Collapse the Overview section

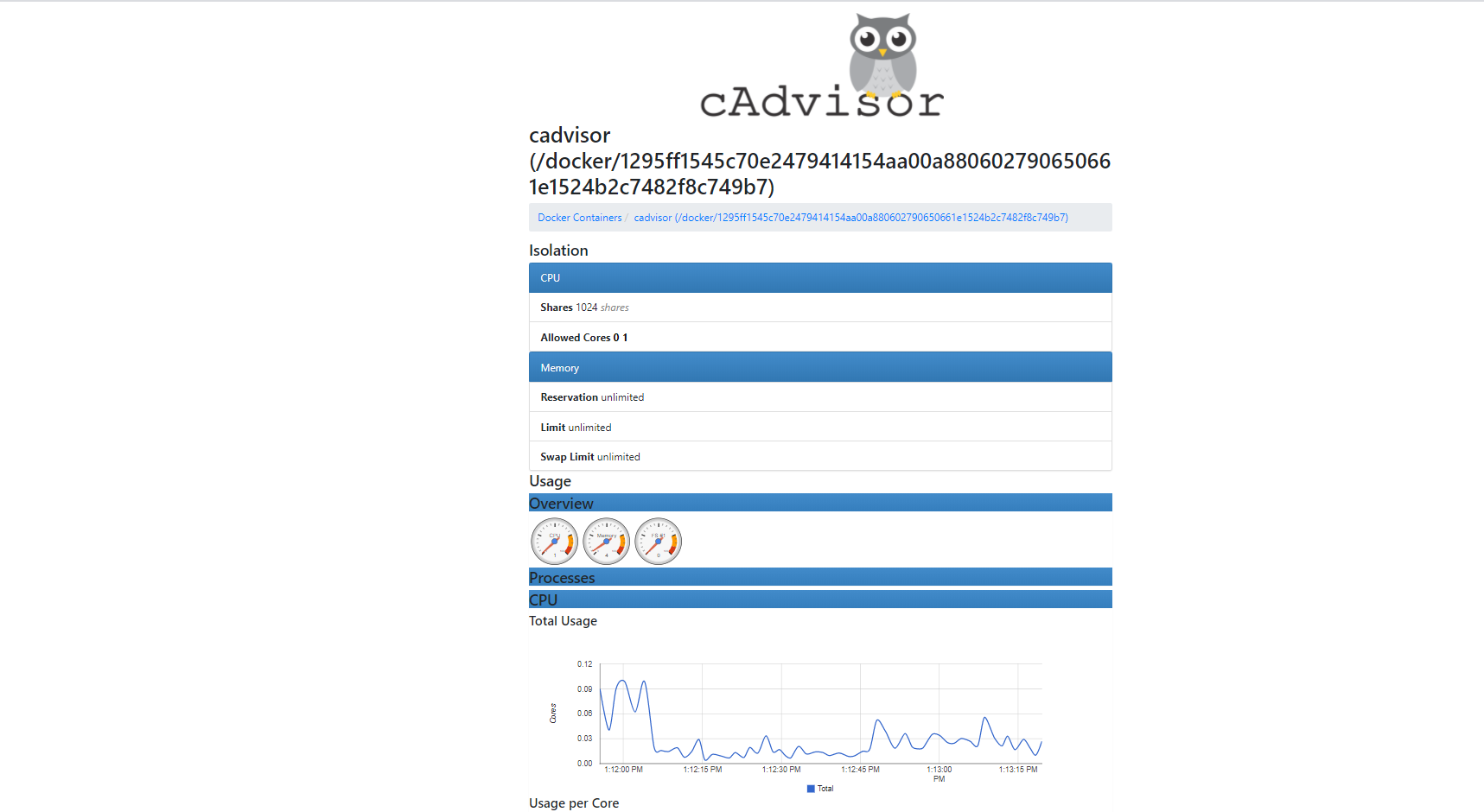tap(819, 502)
